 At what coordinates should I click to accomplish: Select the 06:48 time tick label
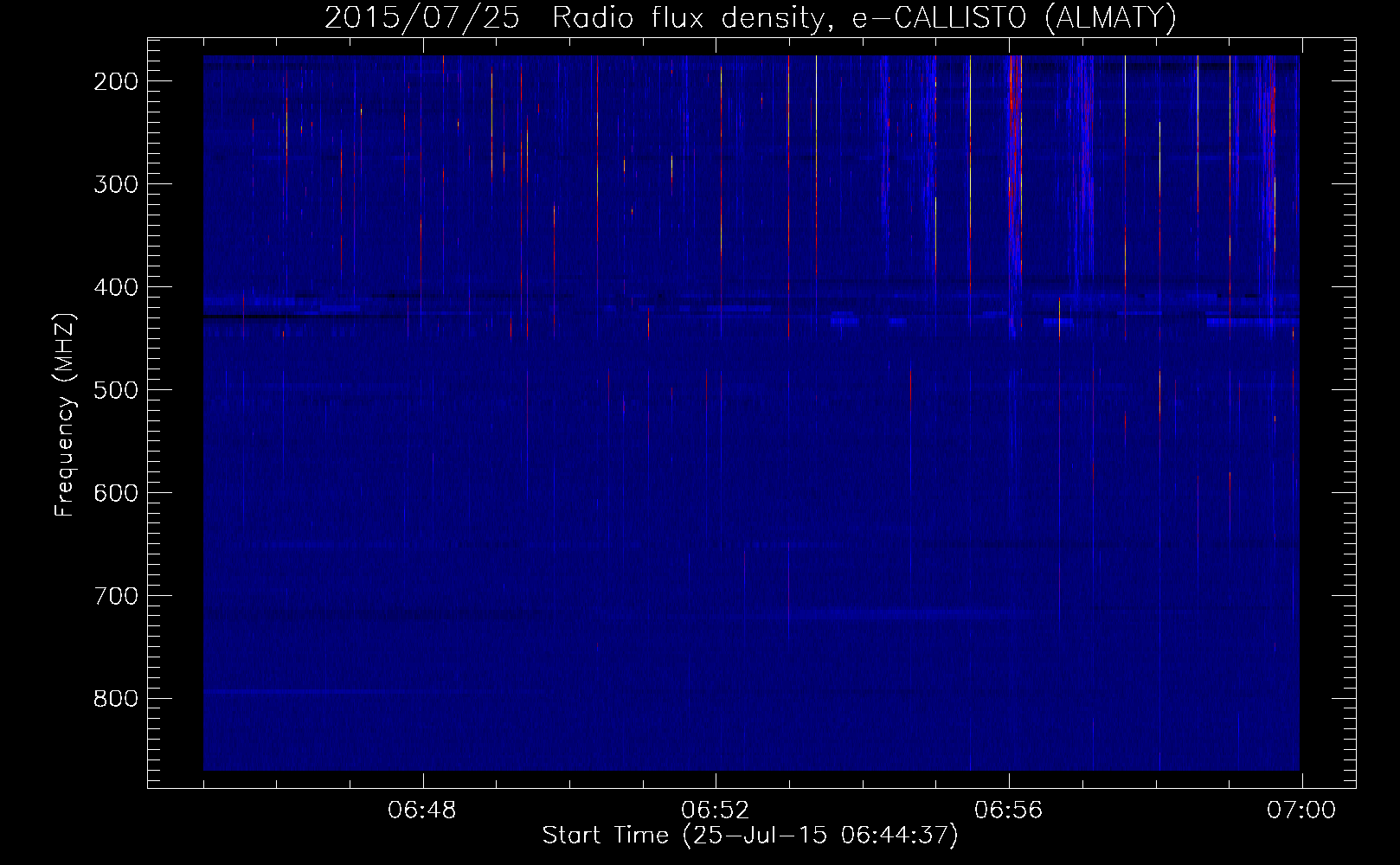422,811
